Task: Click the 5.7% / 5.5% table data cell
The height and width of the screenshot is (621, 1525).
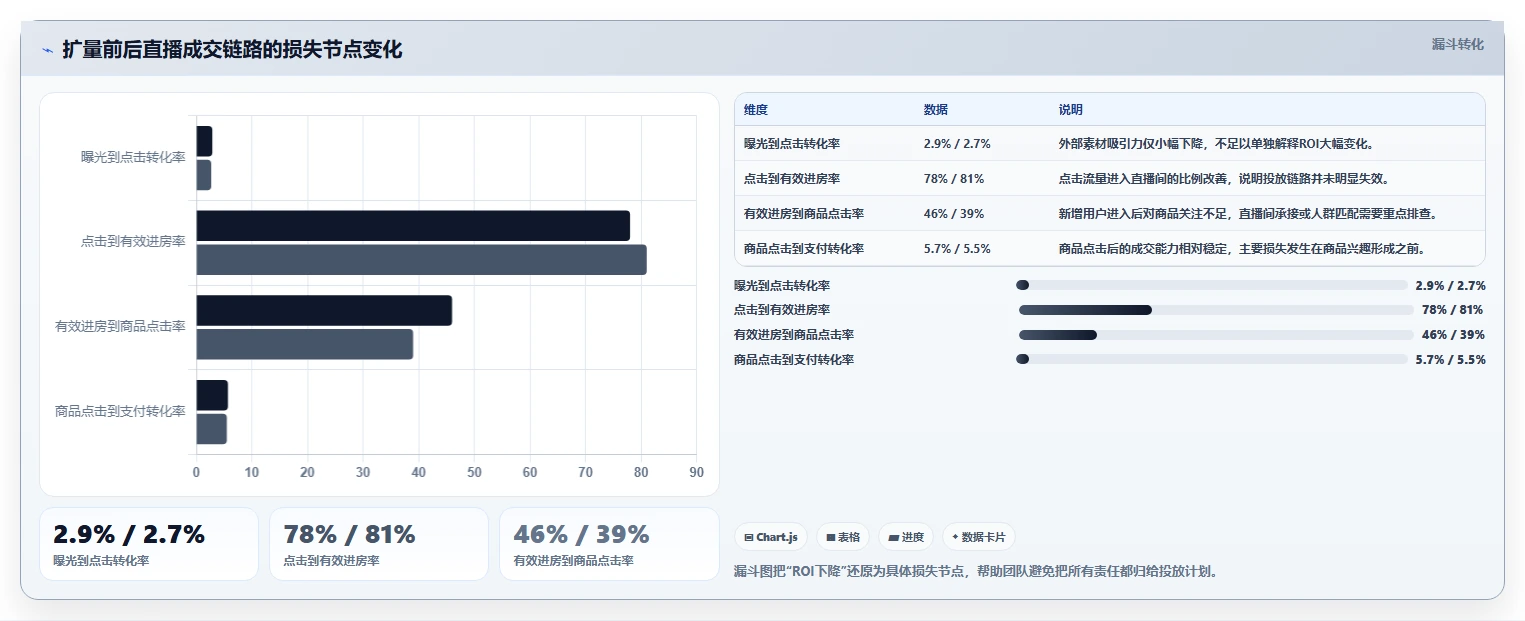Action: coord(957,249)
